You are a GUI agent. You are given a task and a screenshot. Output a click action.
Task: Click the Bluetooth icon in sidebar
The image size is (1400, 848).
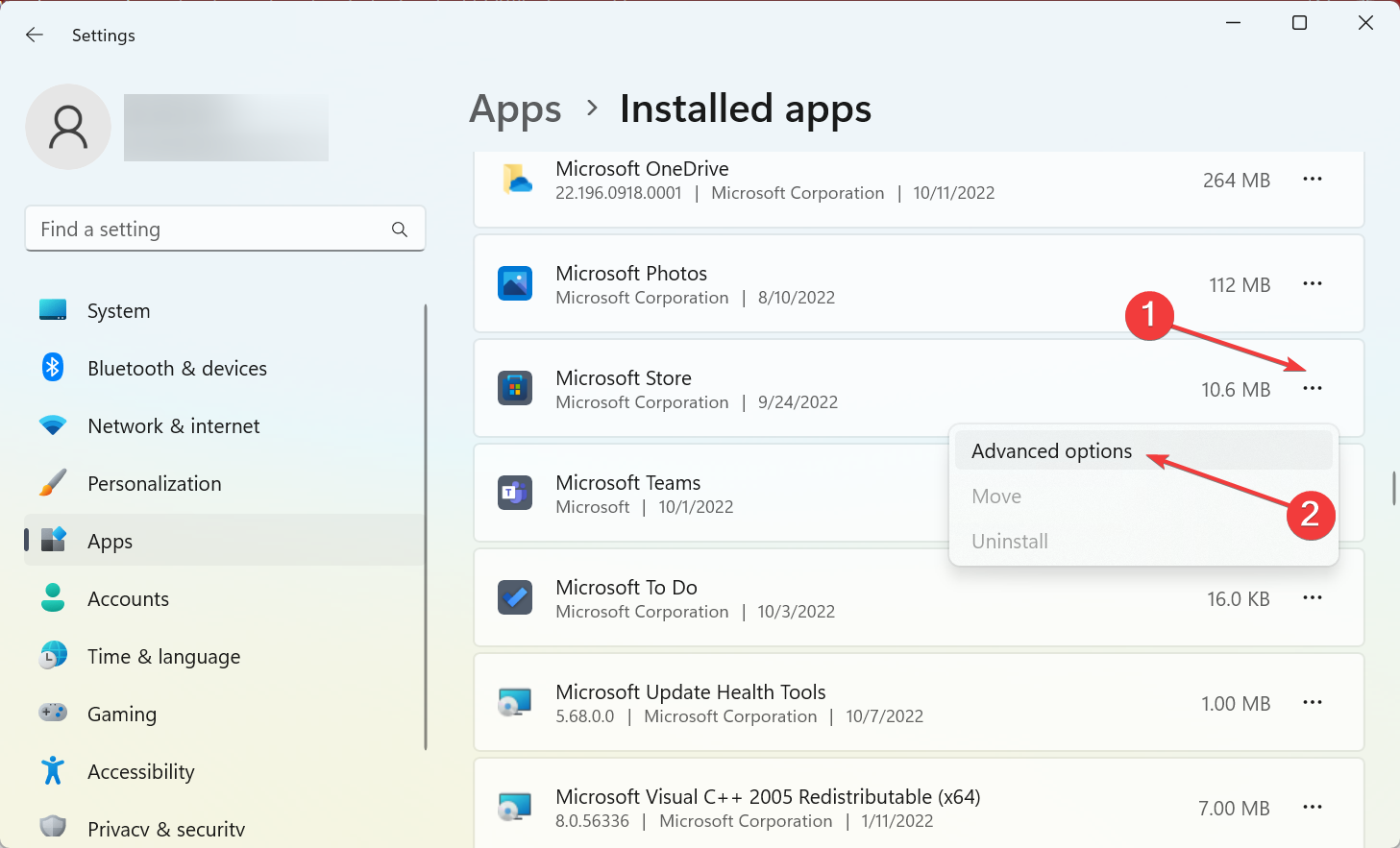(x=53, y=367)
